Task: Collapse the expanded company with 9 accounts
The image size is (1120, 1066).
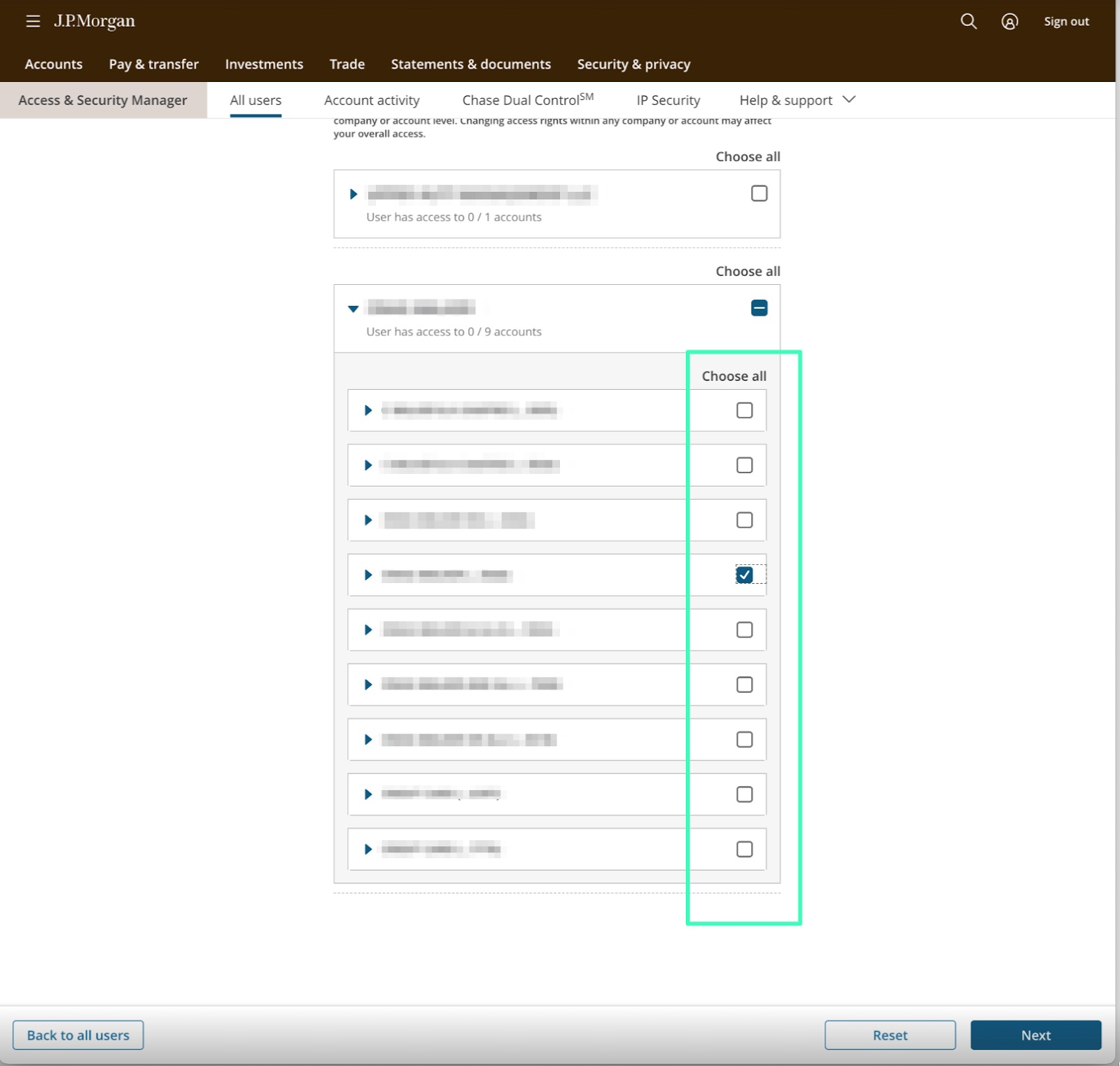Action: 353,309
